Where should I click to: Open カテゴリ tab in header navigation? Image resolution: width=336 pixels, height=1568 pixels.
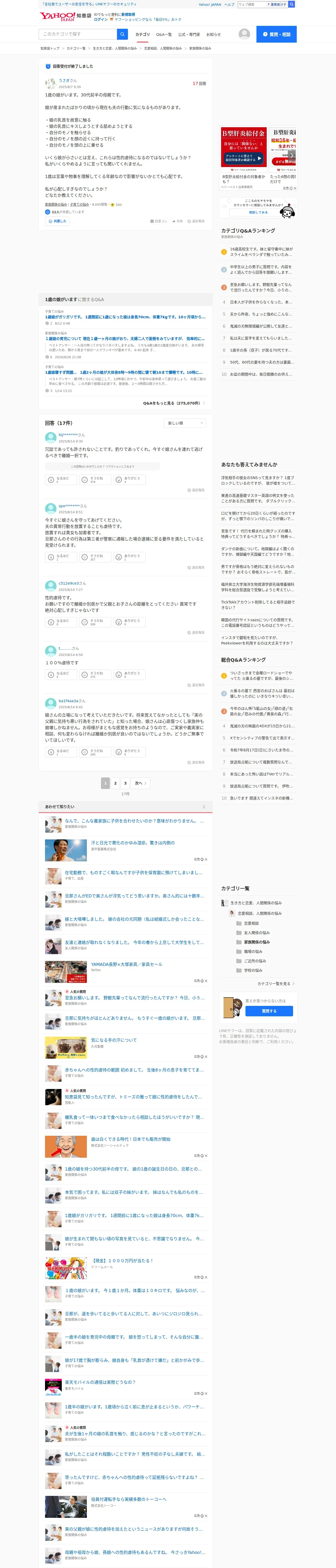(142, 35)
